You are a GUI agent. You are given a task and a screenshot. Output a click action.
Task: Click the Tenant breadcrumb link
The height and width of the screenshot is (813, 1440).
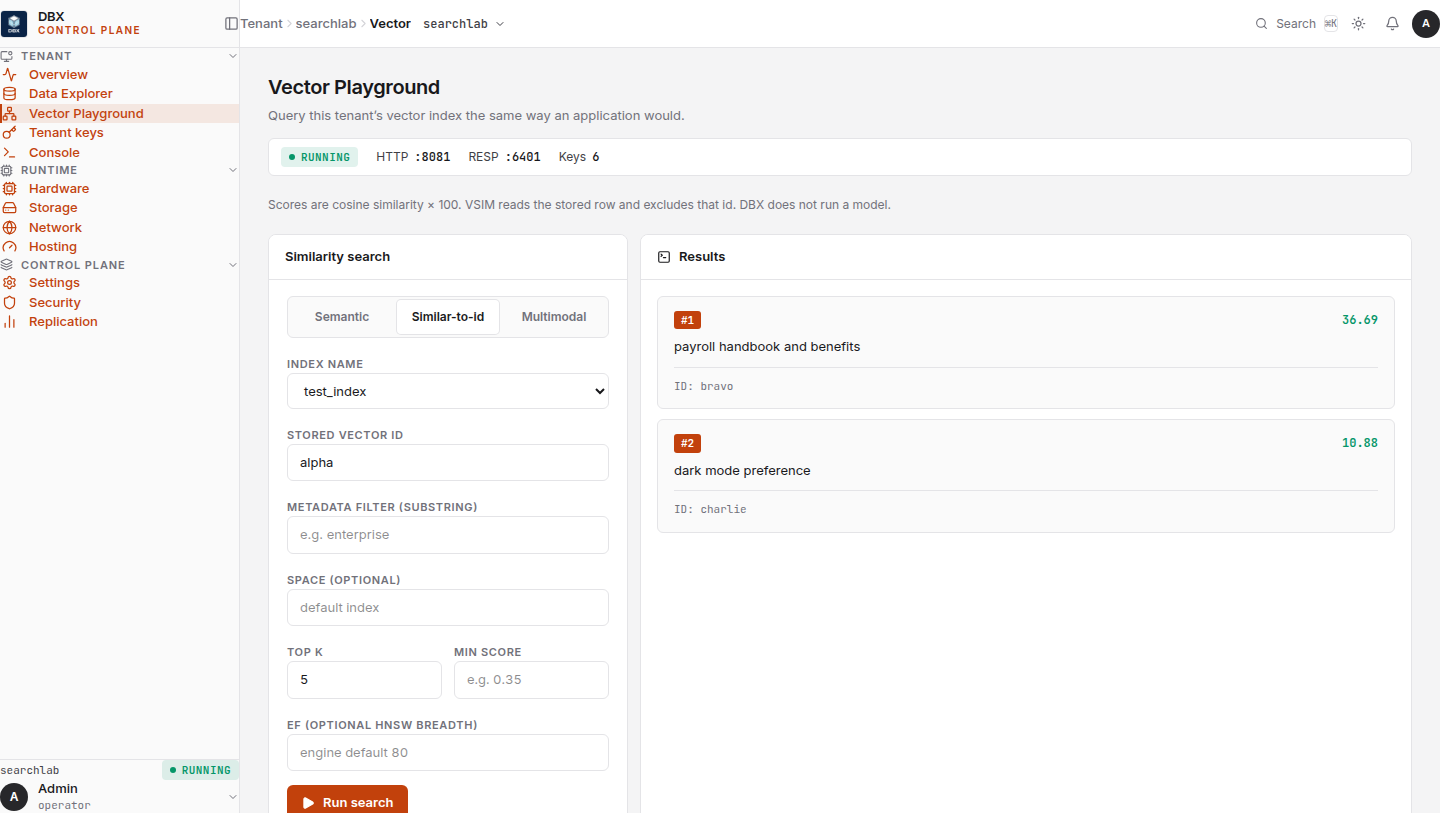tap(262, 23)
